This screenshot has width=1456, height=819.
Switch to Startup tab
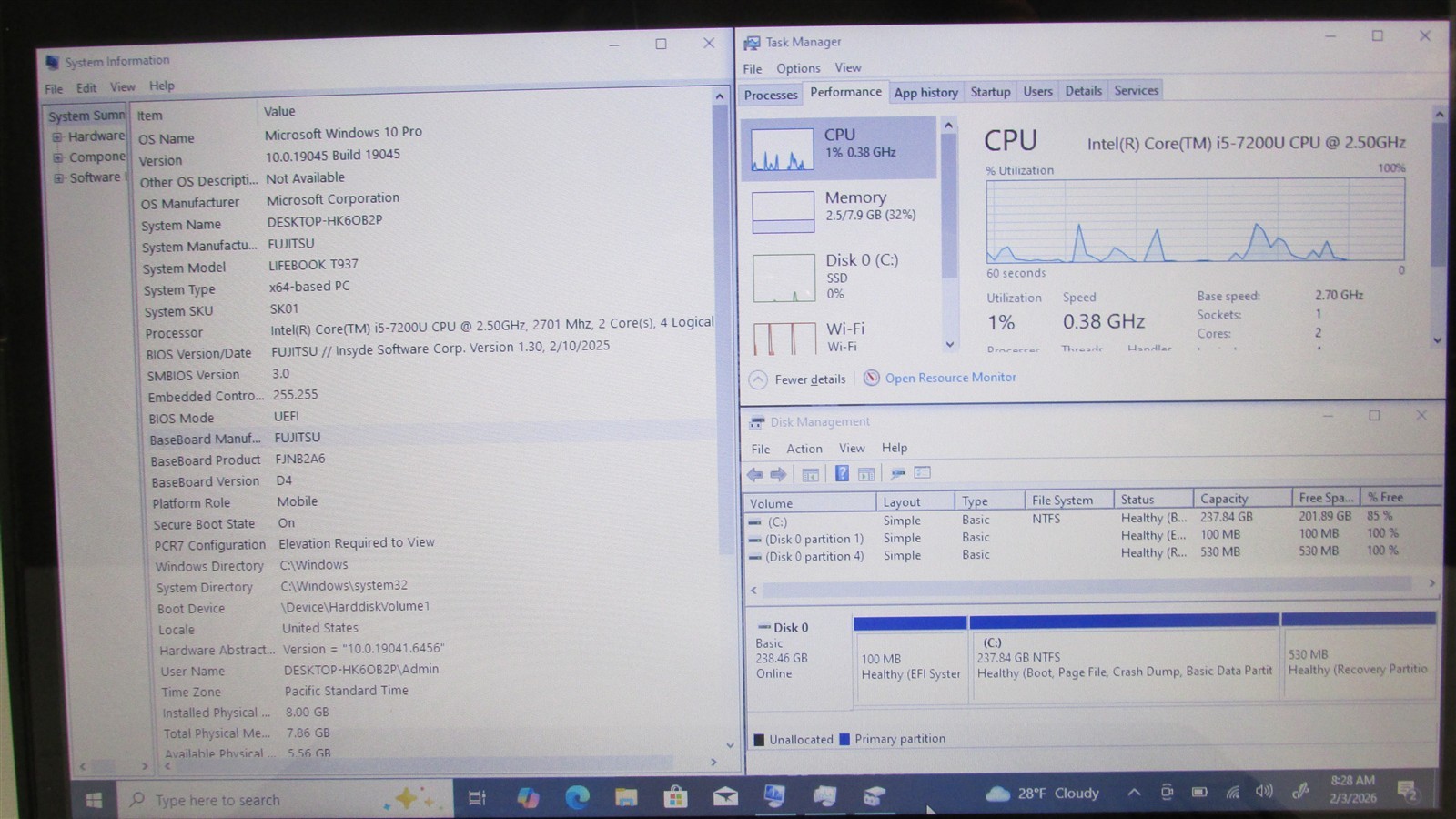point(990,92)
